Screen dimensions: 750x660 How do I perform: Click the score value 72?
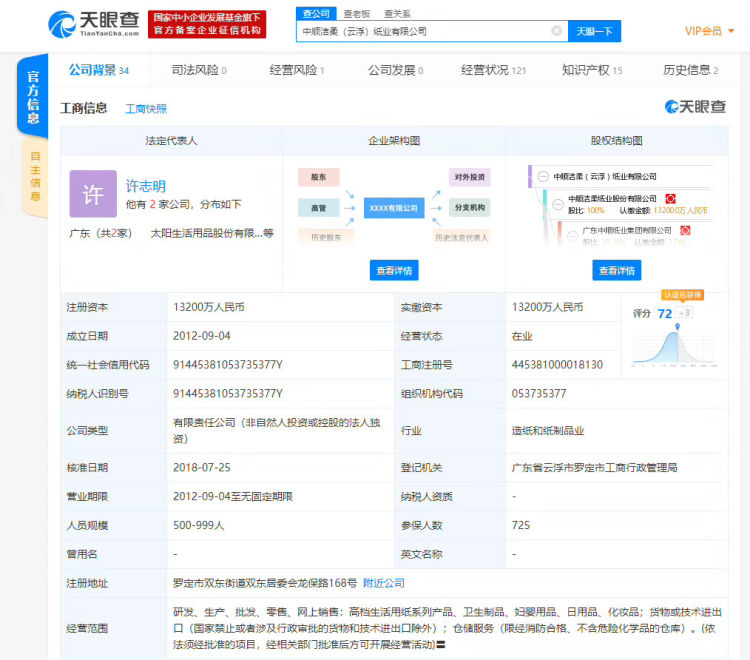[x=665, y=314]
